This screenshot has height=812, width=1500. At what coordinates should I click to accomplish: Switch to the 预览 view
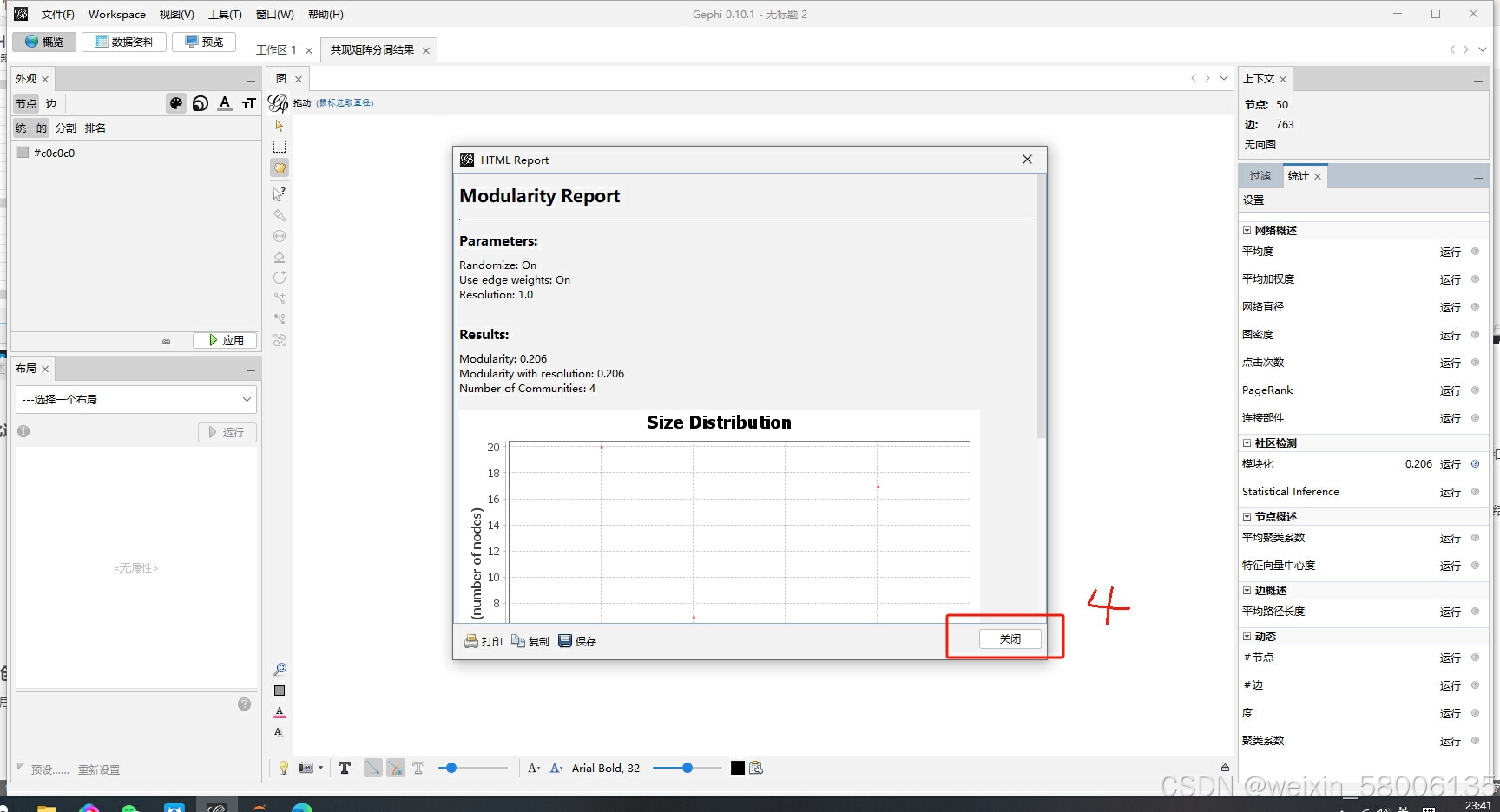coord(204,42)
